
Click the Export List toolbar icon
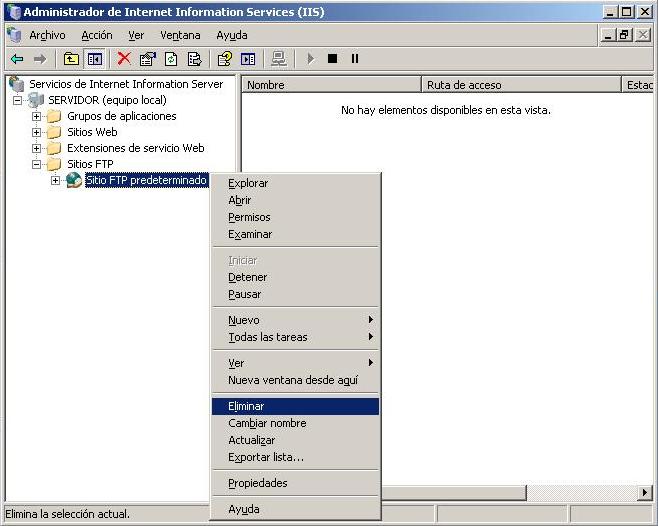[195, 59]
